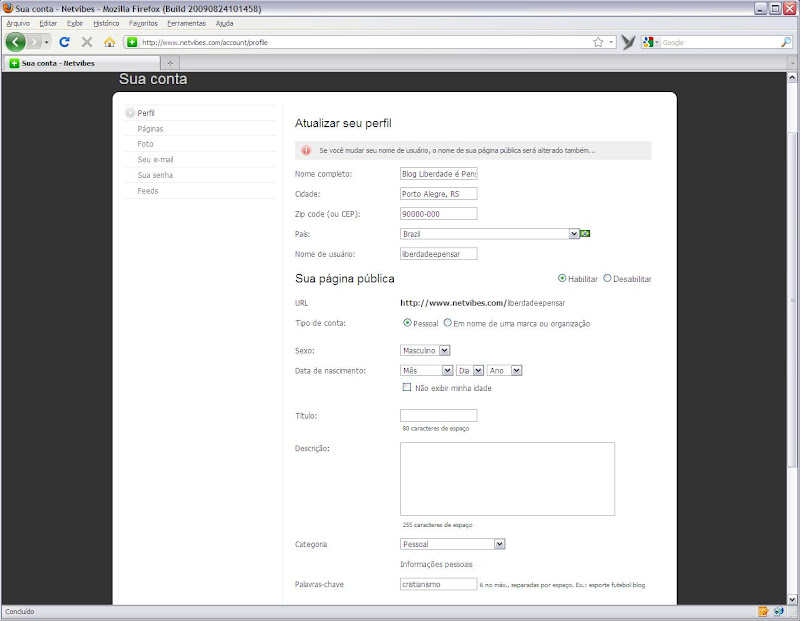Click the page scrollbar up arrow
This screenshot has width=800, height=621.
pos(792,78)
